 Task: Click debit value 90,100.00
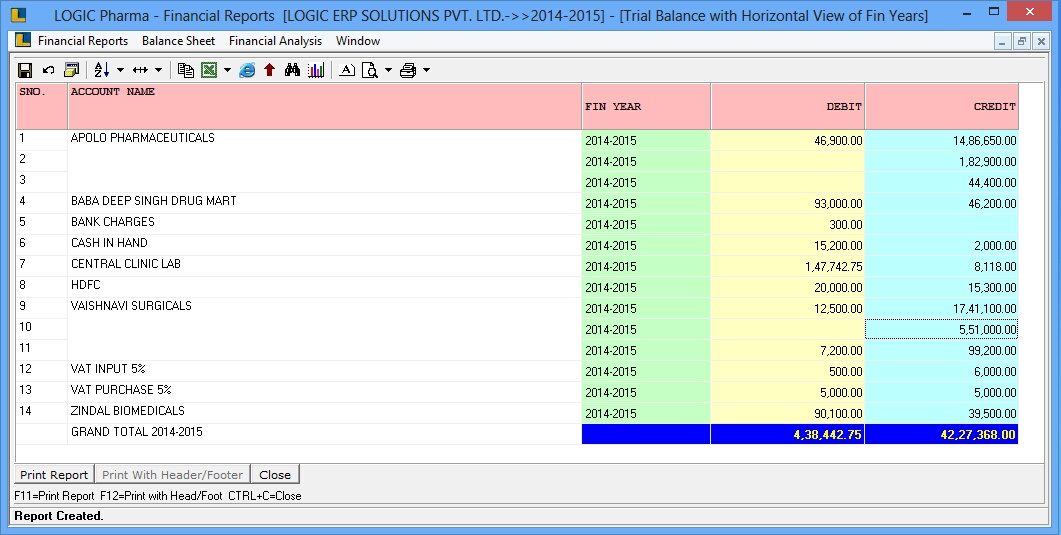pyautogui.click(x=838, y=413)
